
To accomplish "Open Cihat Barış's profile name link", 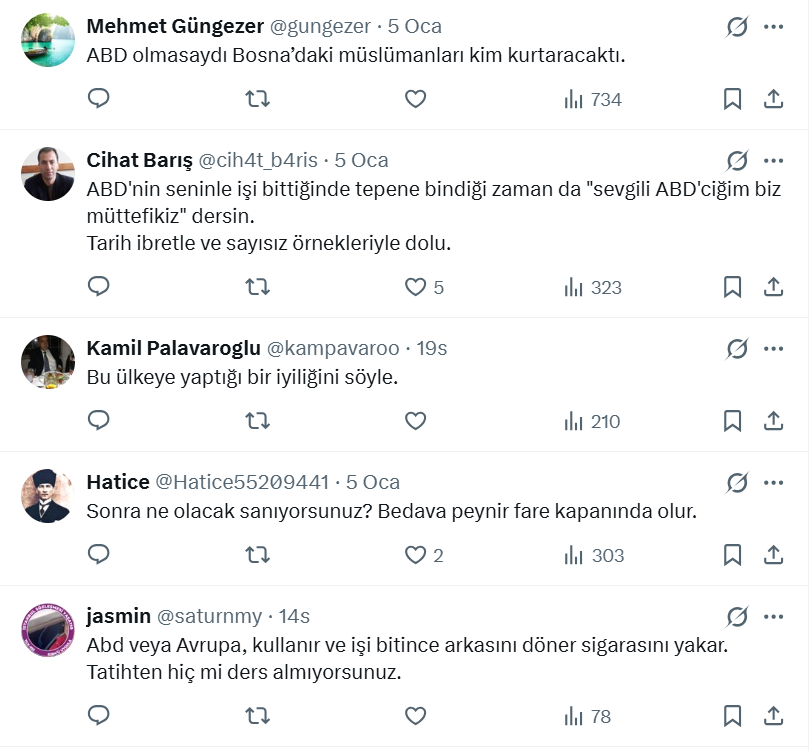I will pos(139,160).
